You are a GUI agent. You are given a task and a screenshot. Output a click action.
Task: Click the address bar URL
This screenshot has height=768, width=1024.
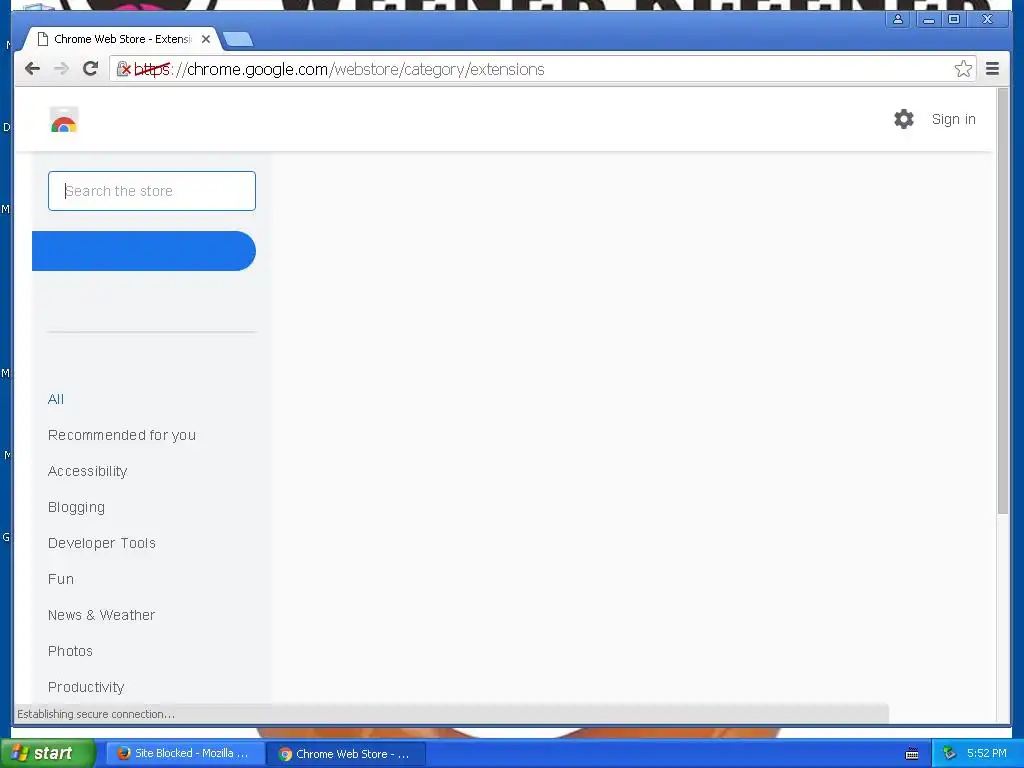pyautogui.click(x=340, y=69)
